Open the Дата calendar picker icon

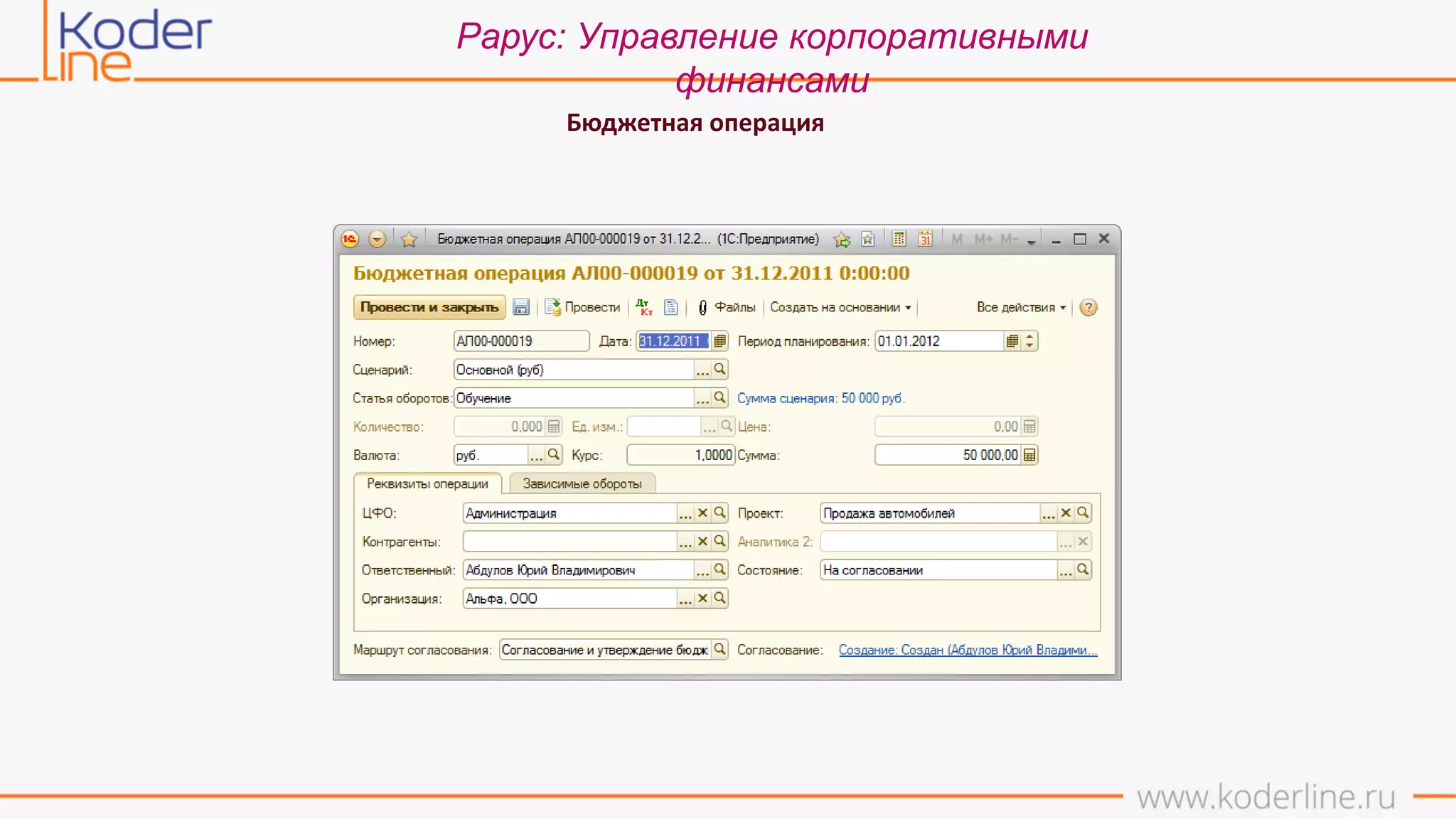click(x=719, y=341)
